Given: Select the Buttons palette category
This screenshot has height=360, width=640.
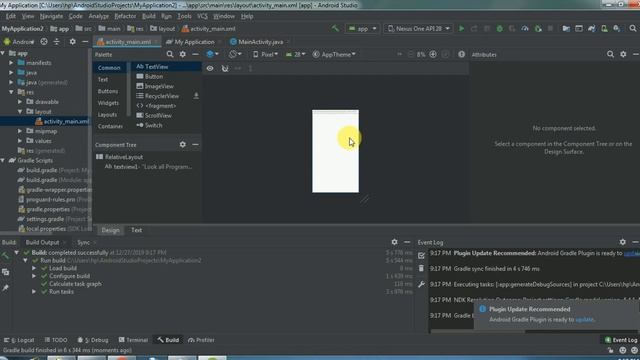Looking at the screenshot, I should point(108,91).
